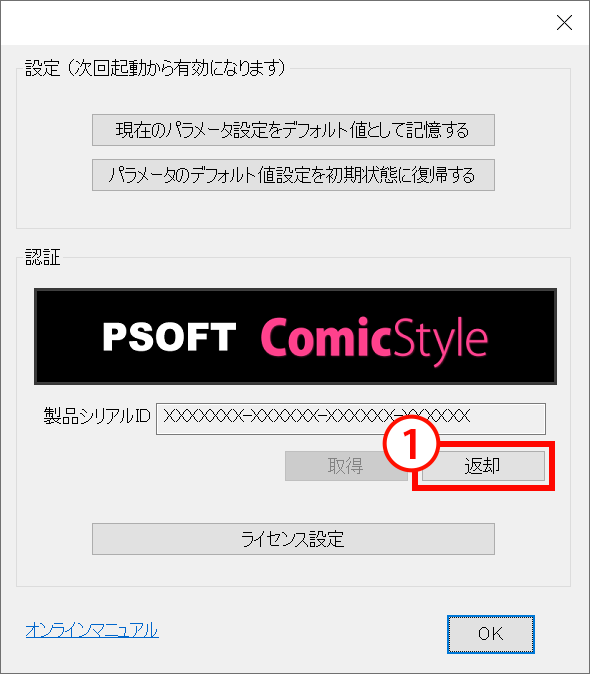Screen dimensions: 590x674
Task: Close the dialog with the X button
Action: 564,22
